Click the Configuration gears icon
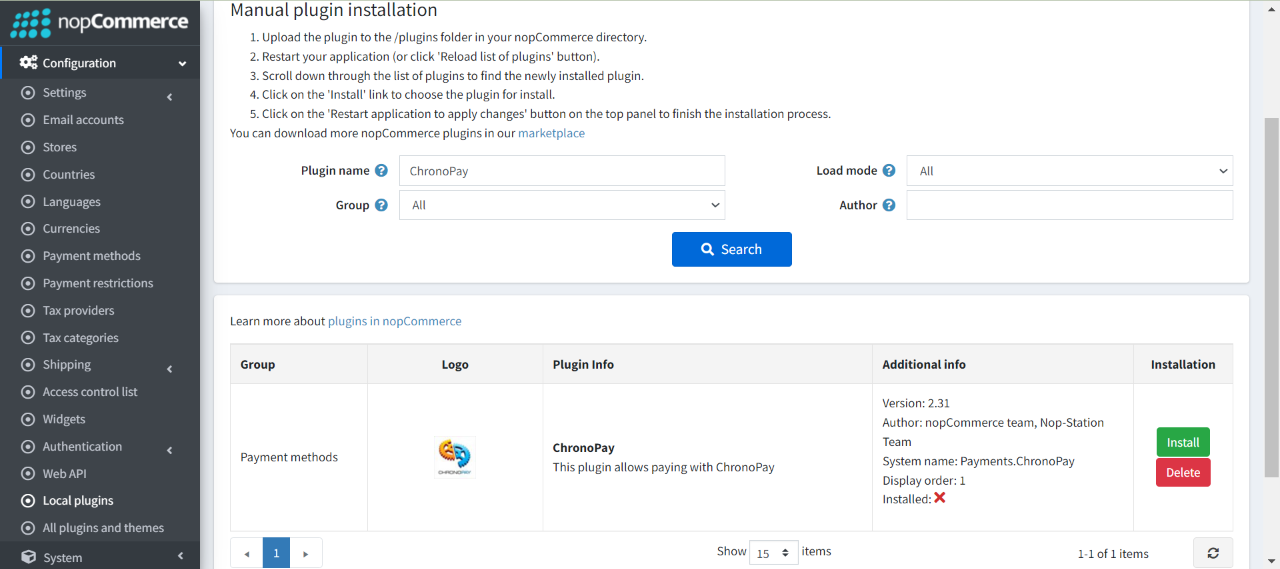The width and height of the screenshot is (1280, 569). (x=28, y=62)
